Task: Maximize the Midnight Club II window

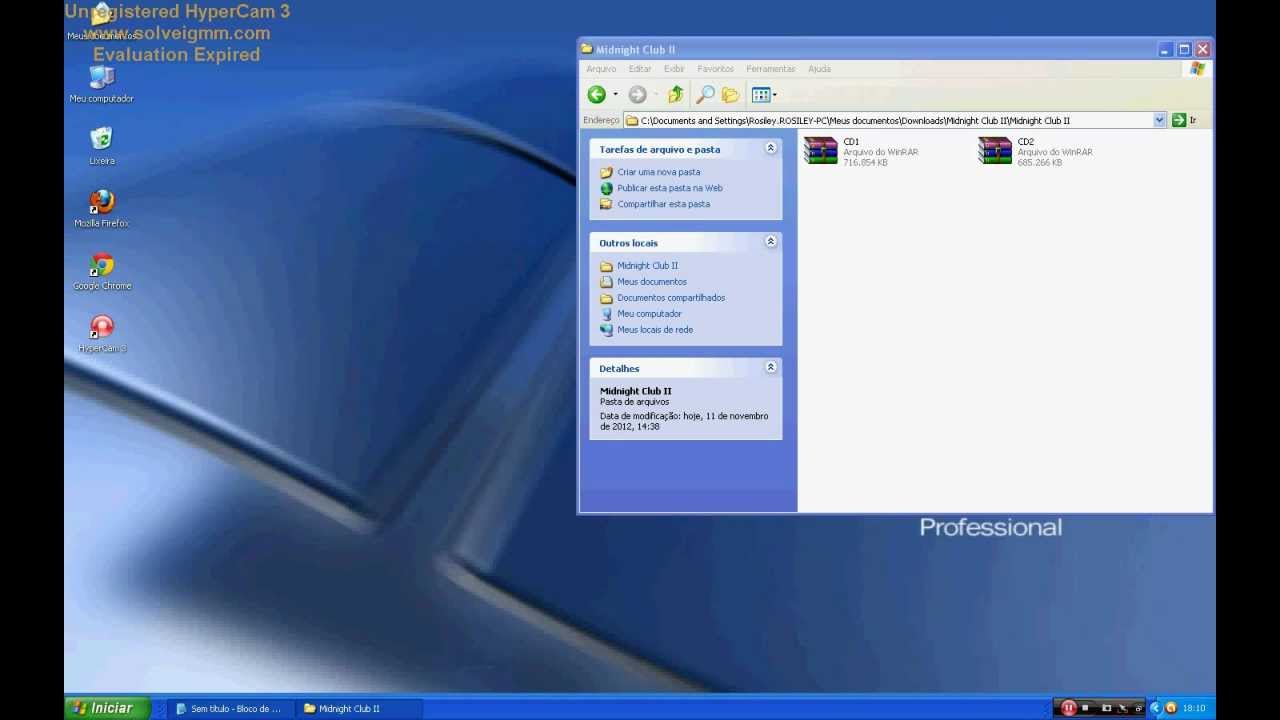Action: pos(1184,49)
